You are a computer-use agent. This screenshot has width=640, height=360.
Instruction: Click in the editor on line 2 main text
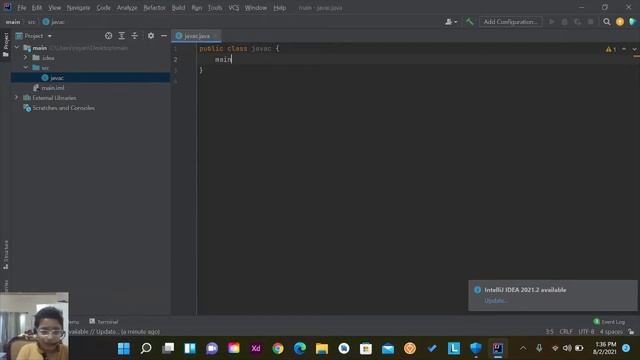(223, 60)
